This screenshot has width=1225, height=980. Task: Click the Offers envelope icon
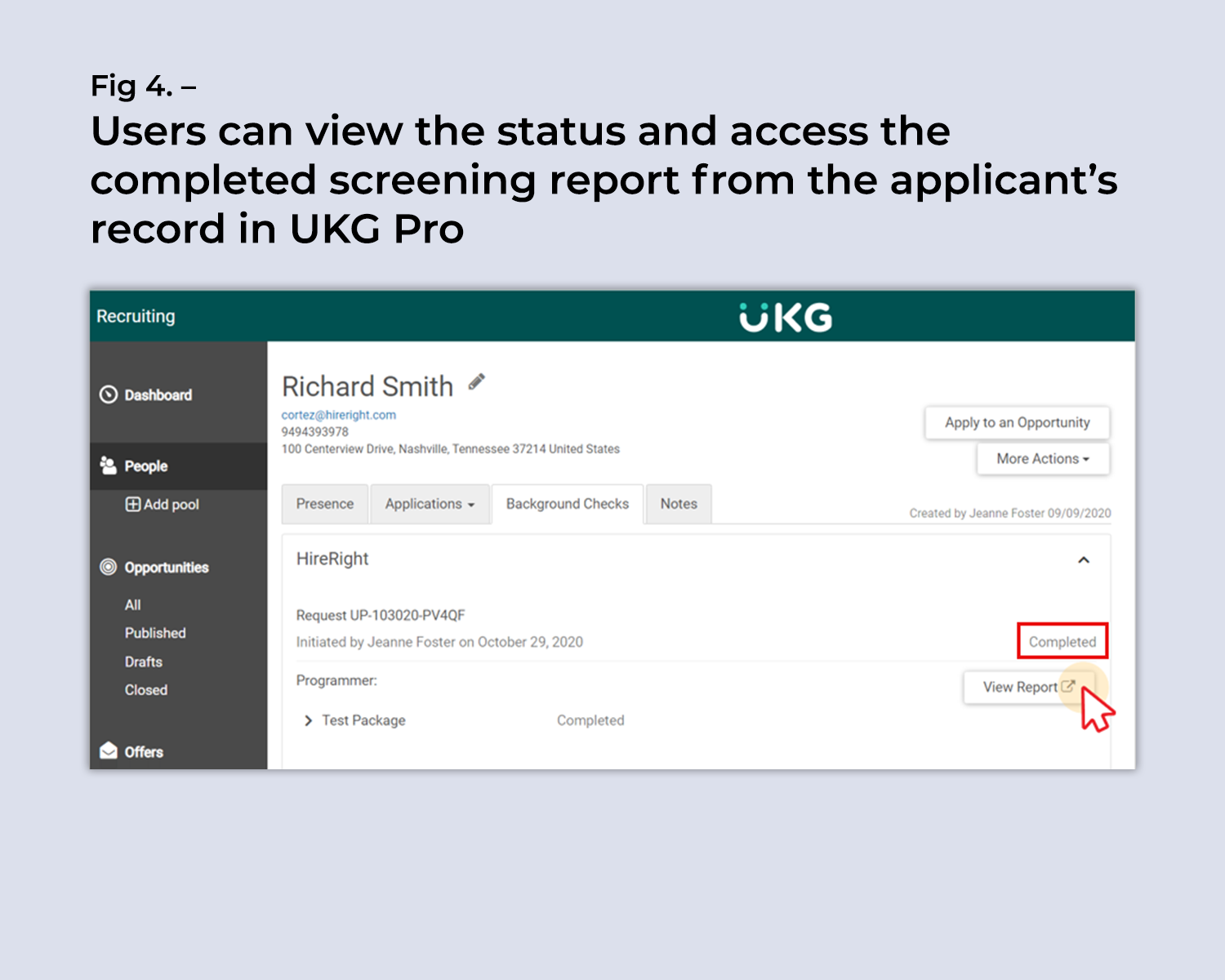[x=109, y=751]
